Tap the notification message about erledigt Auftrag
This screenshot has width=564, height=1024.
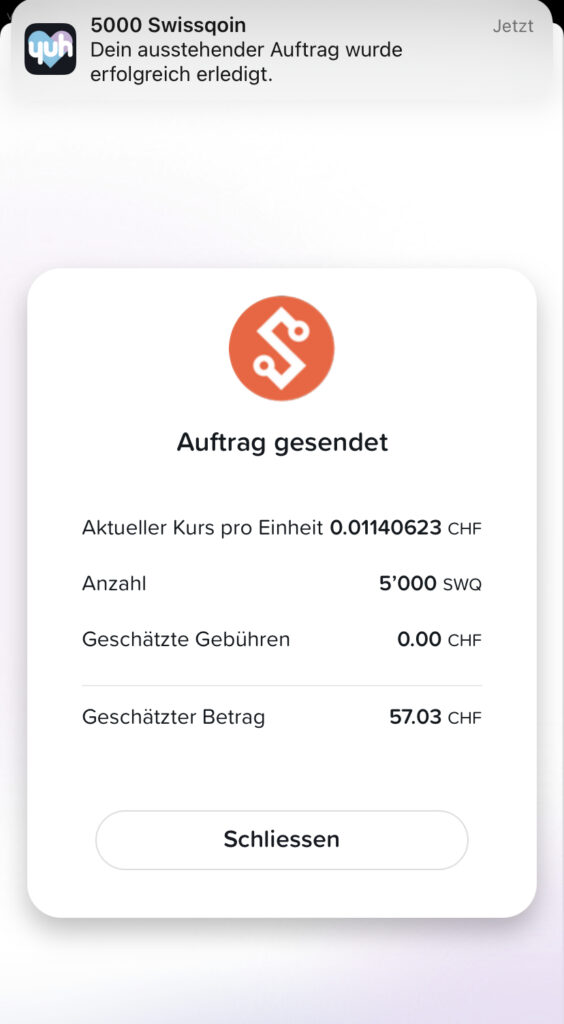point(246,62)
